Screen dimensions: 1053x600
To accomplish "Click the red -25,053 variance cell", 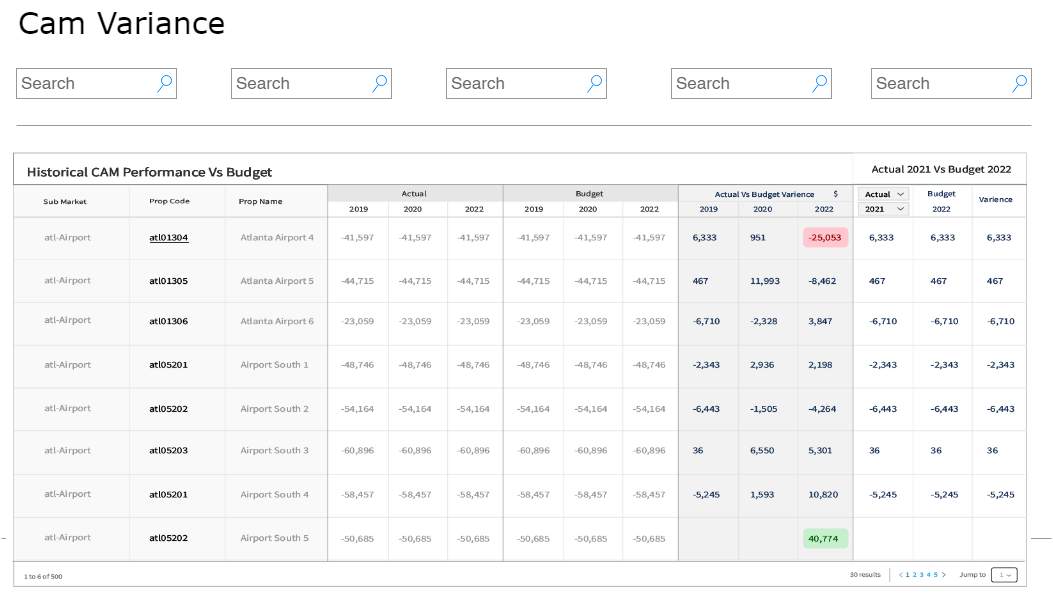I will pyautogui.click(x=825, y=238).
